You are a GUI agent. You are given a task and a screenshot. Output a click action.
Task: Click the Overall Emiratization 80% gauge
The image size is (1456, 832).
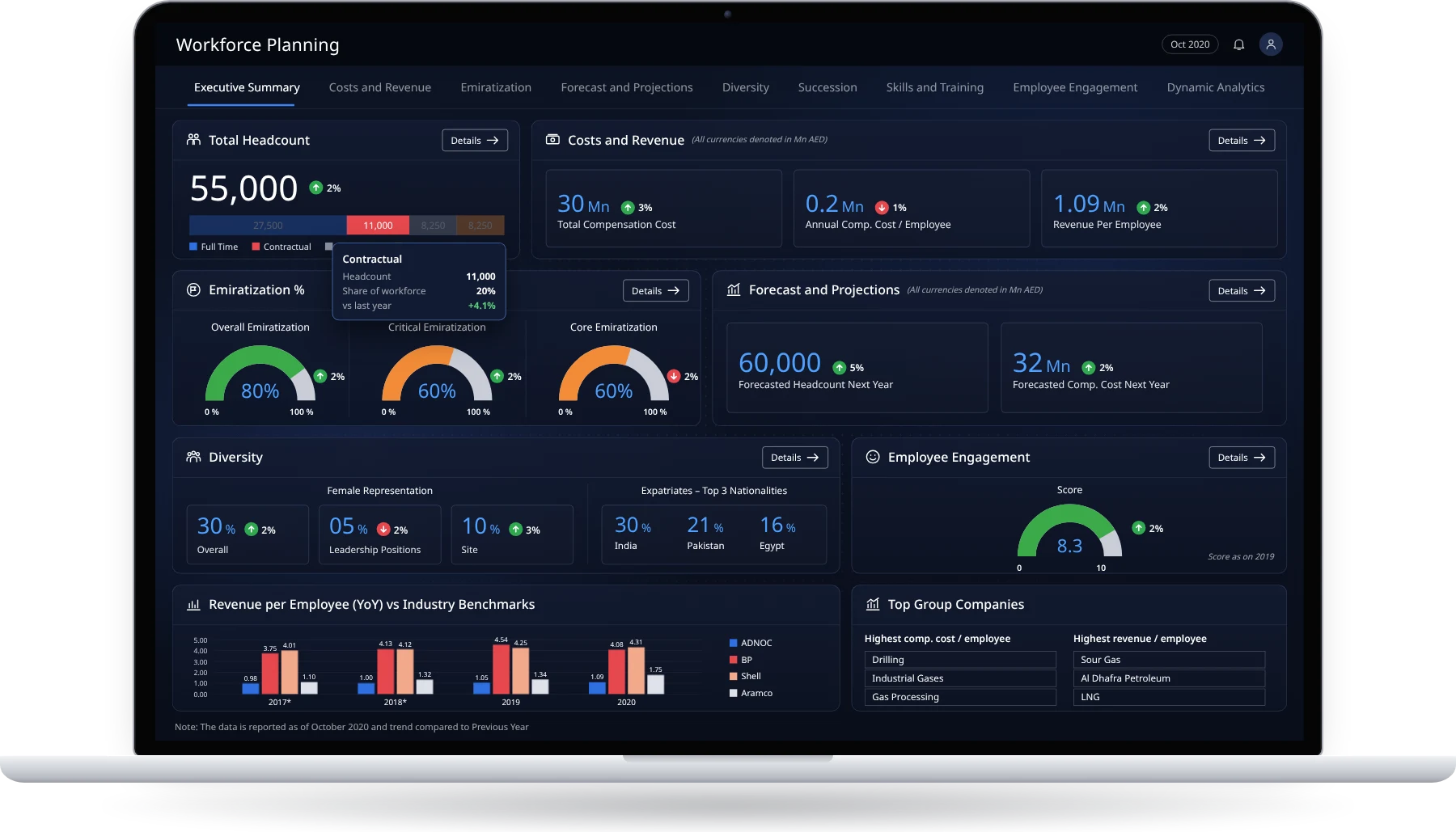[260, 374]
